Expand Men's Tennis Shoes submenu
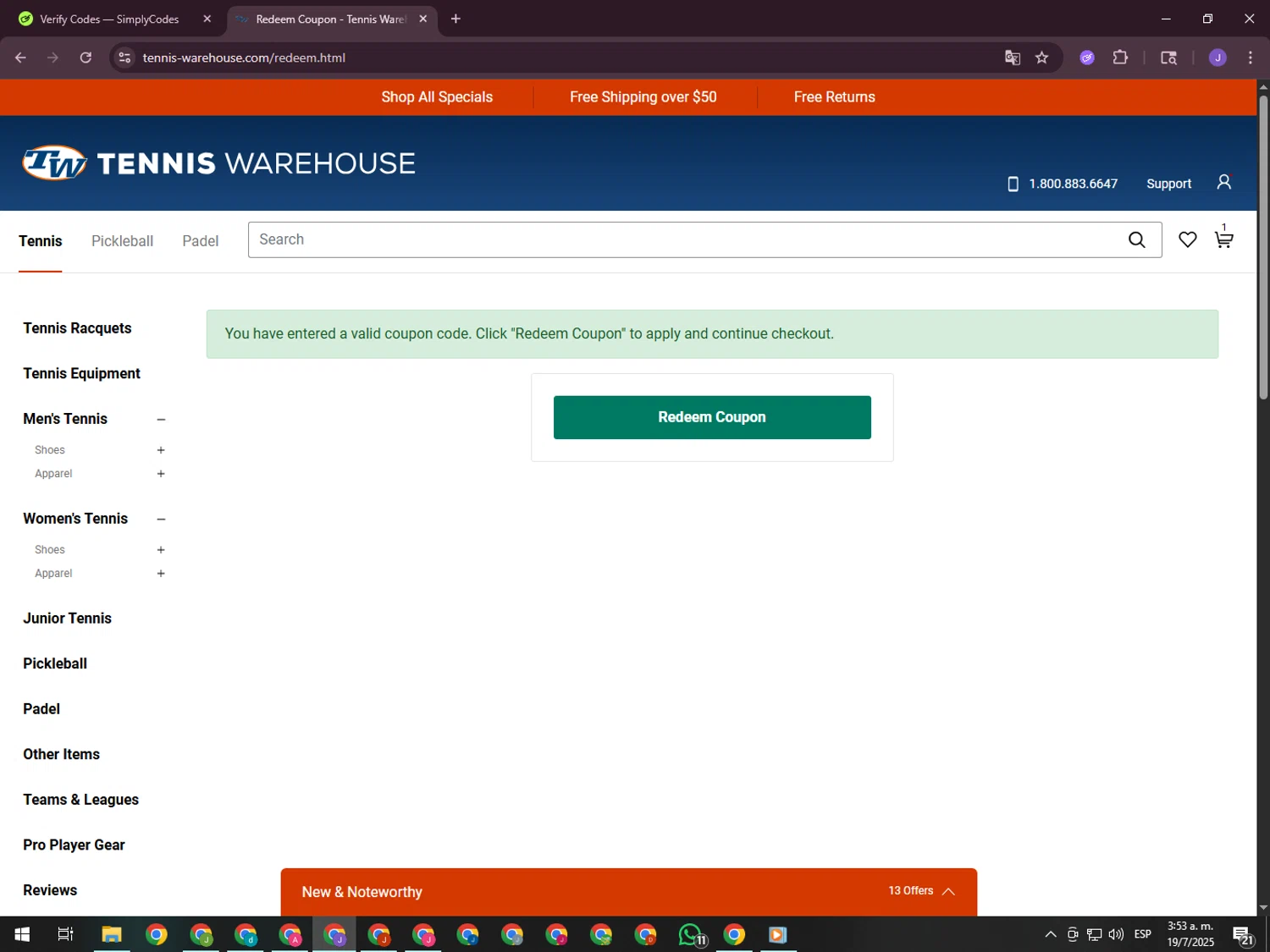This screenshot has height=952, width=1270. click(161, 450)
